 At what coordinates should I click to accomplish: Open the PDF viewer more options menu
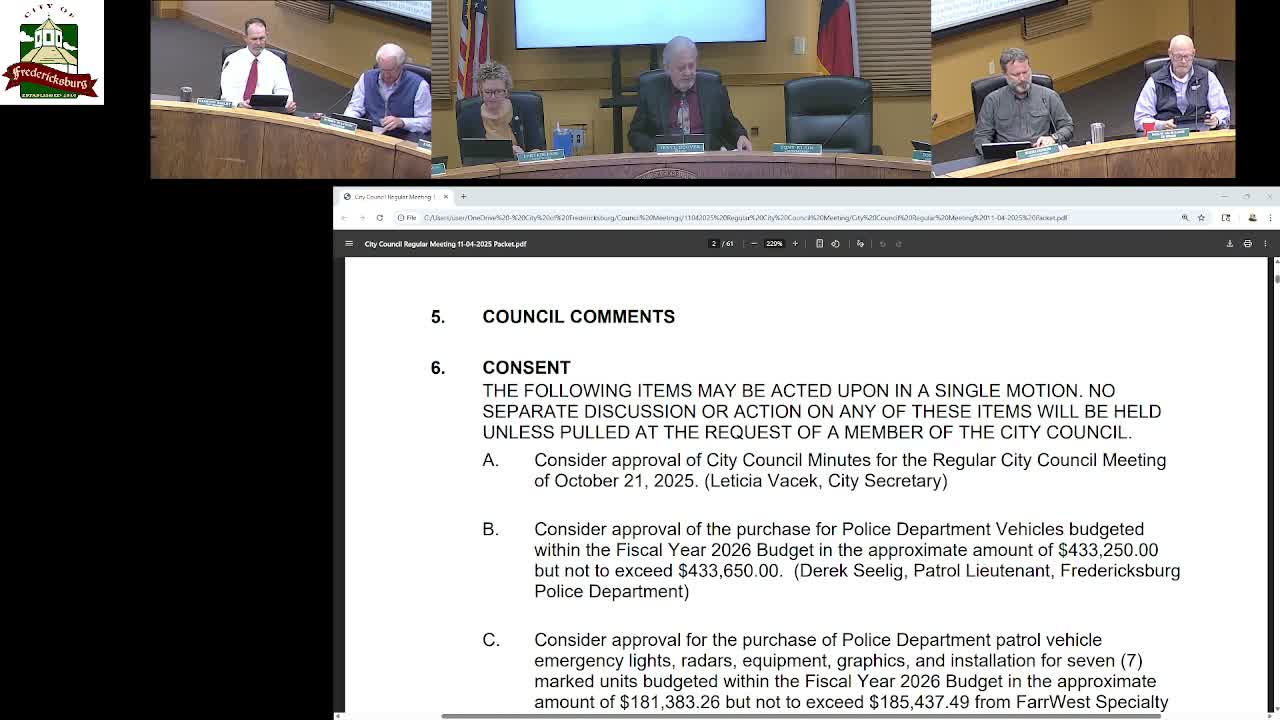(1265, 243)
